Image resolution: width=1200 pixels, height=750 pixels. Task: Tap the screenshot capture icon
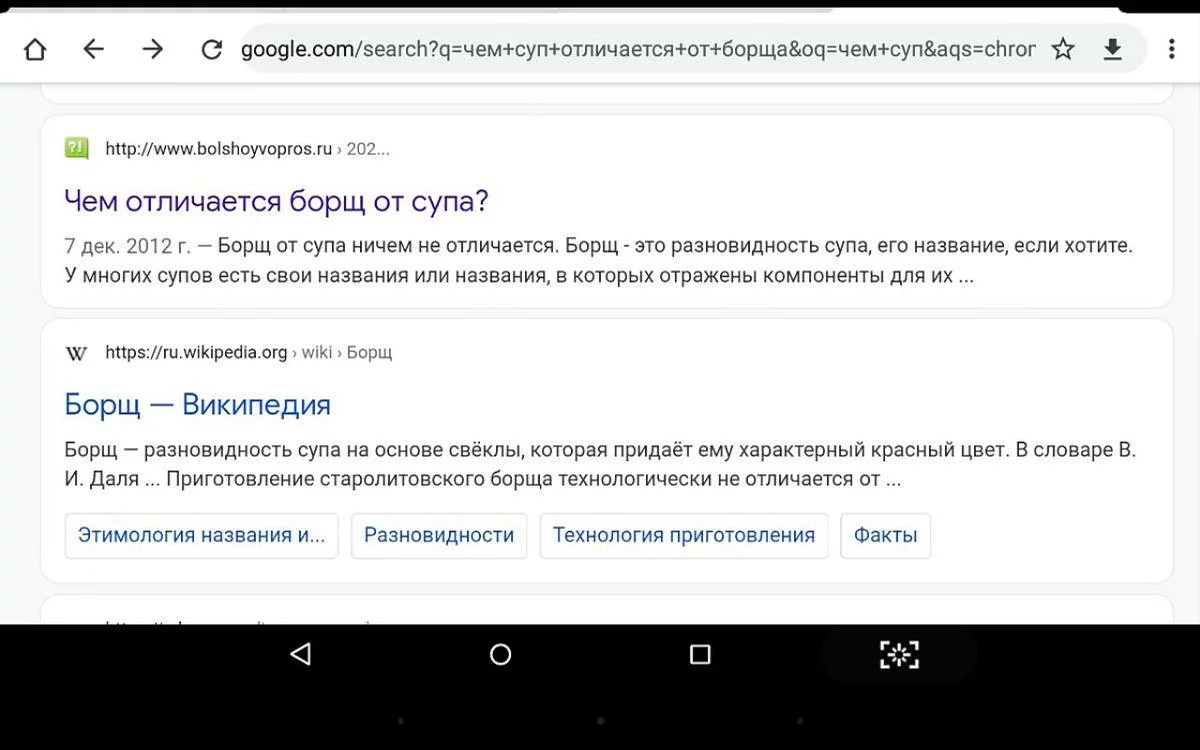point(898,655)
